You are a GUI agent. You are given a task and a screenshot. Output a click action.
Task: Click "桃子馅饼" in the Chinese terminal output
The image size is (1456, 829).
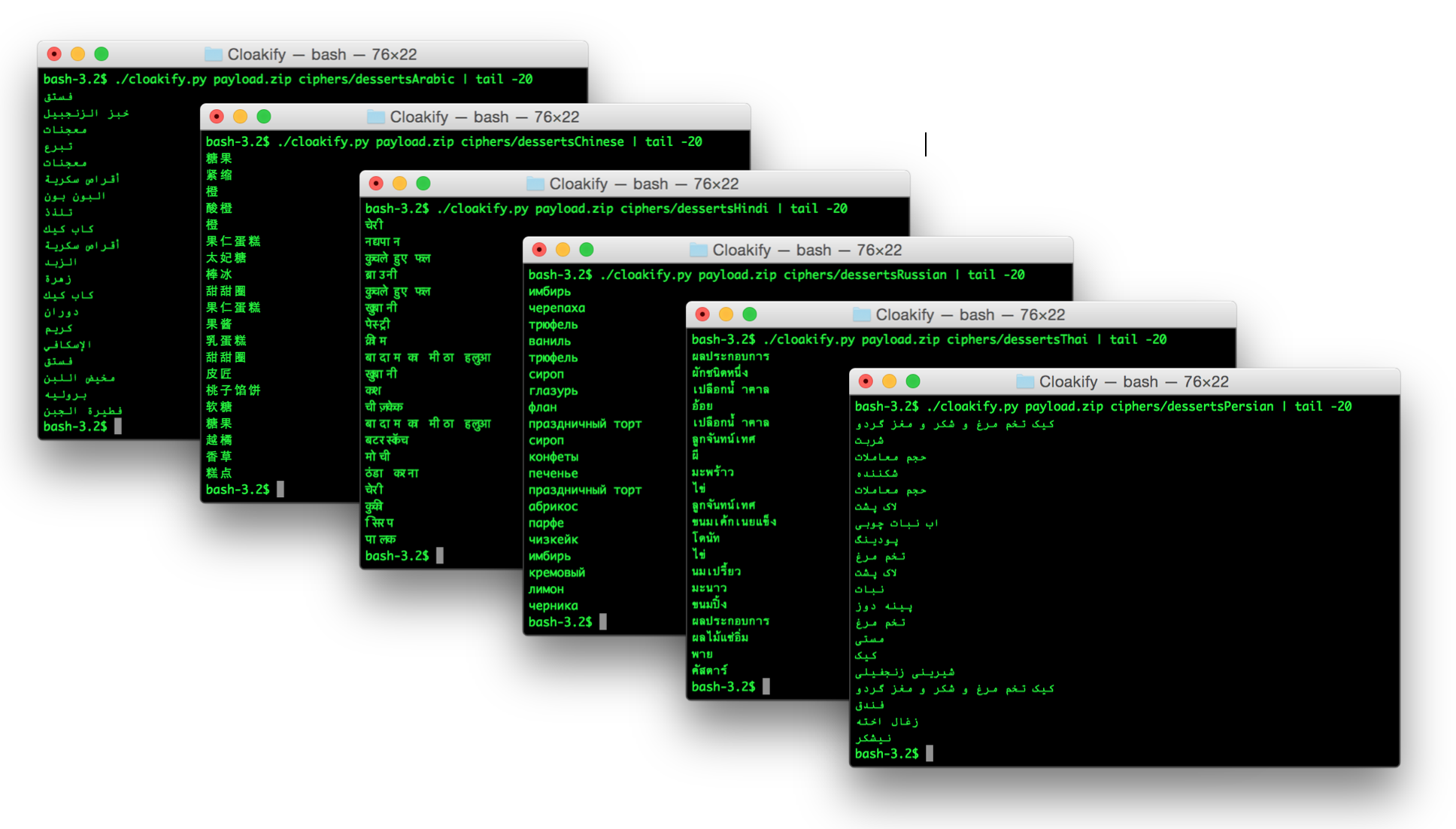[x=233, y=390]
